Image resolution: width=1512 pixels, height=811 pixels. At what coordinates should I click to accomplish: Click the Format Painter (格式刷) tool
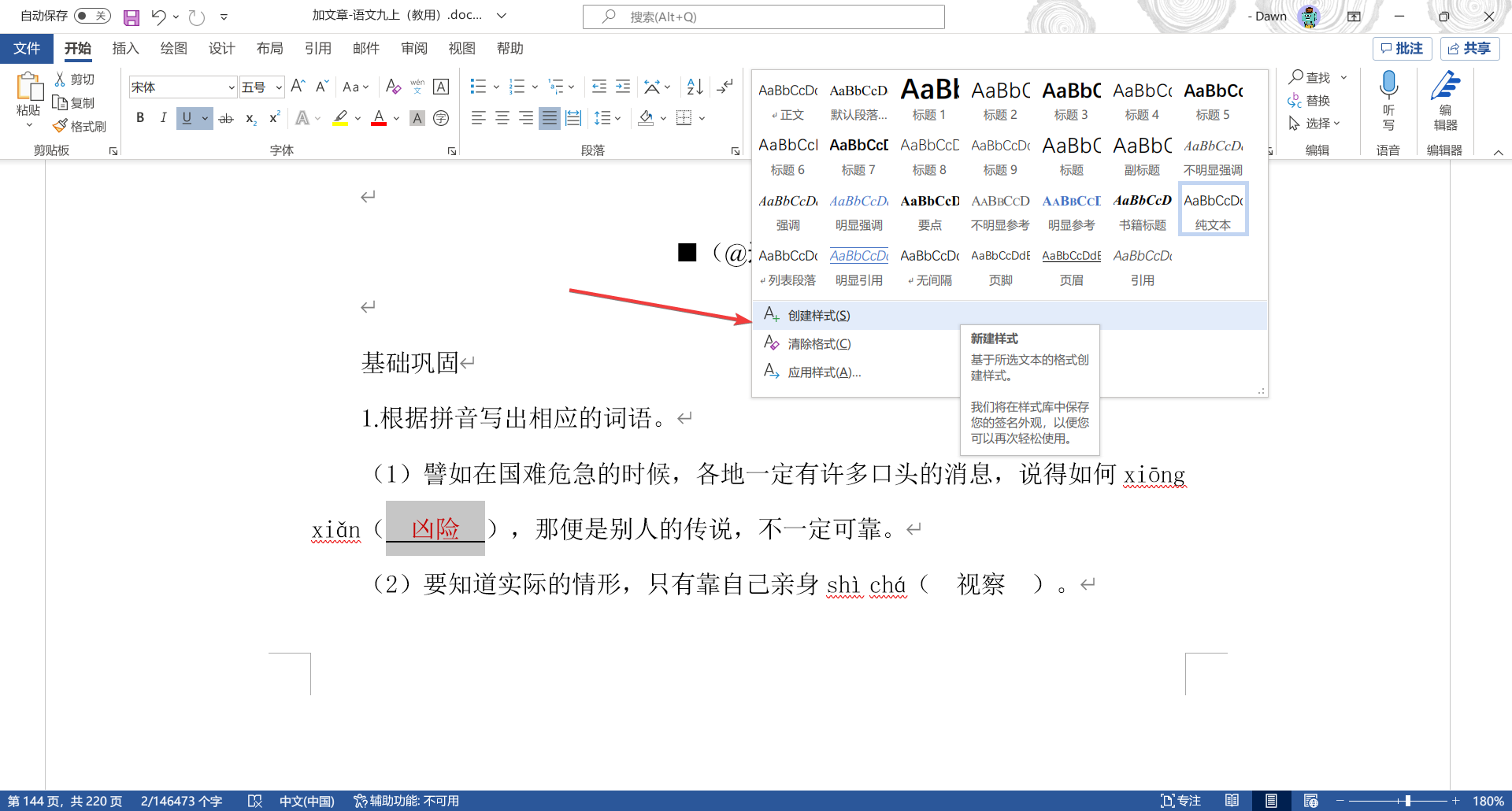pyautogui.click(x=79, y=126)
